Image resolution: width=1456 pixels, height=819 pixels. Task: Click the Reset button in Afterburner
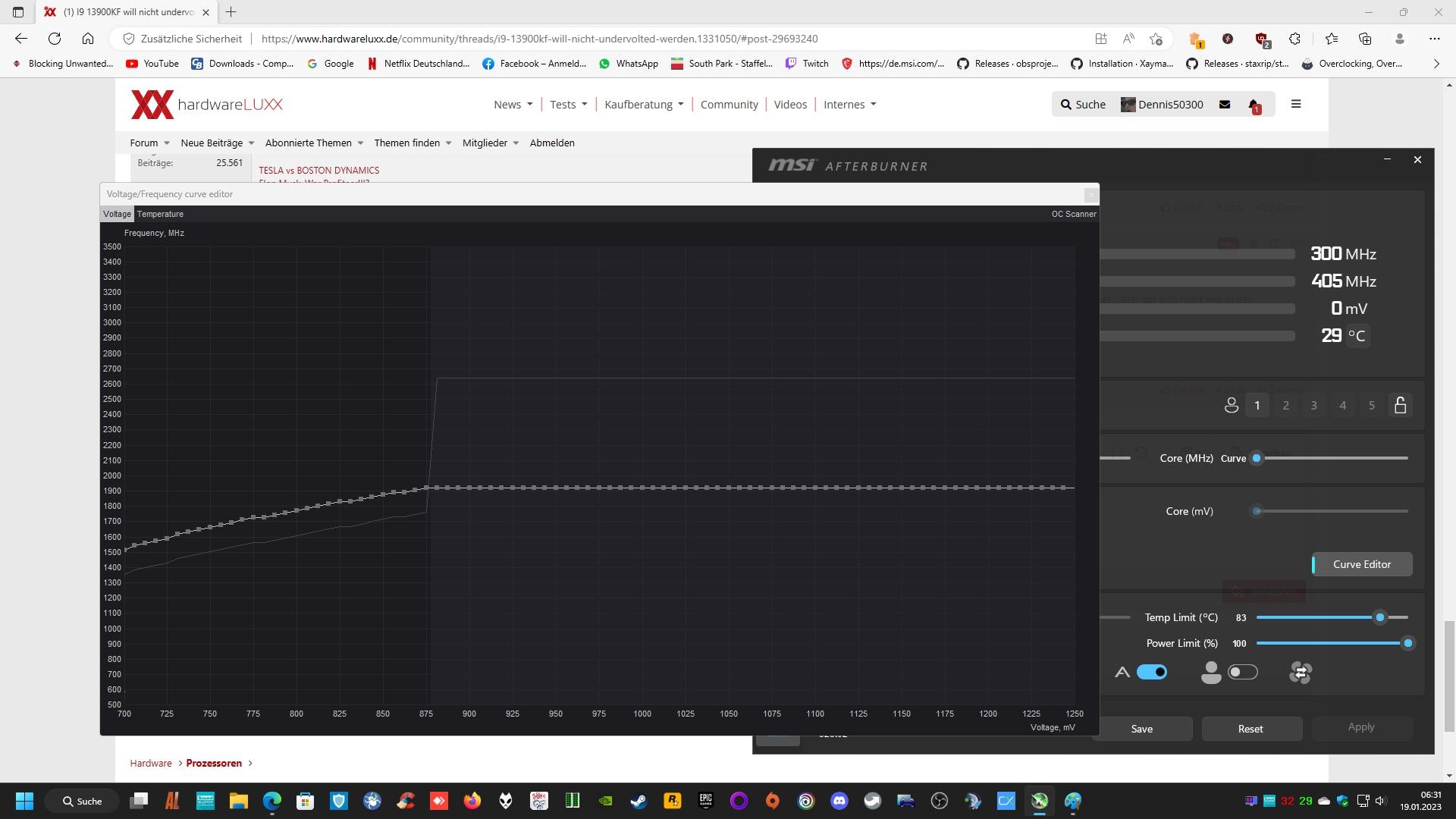click(x=1251, y=729)
